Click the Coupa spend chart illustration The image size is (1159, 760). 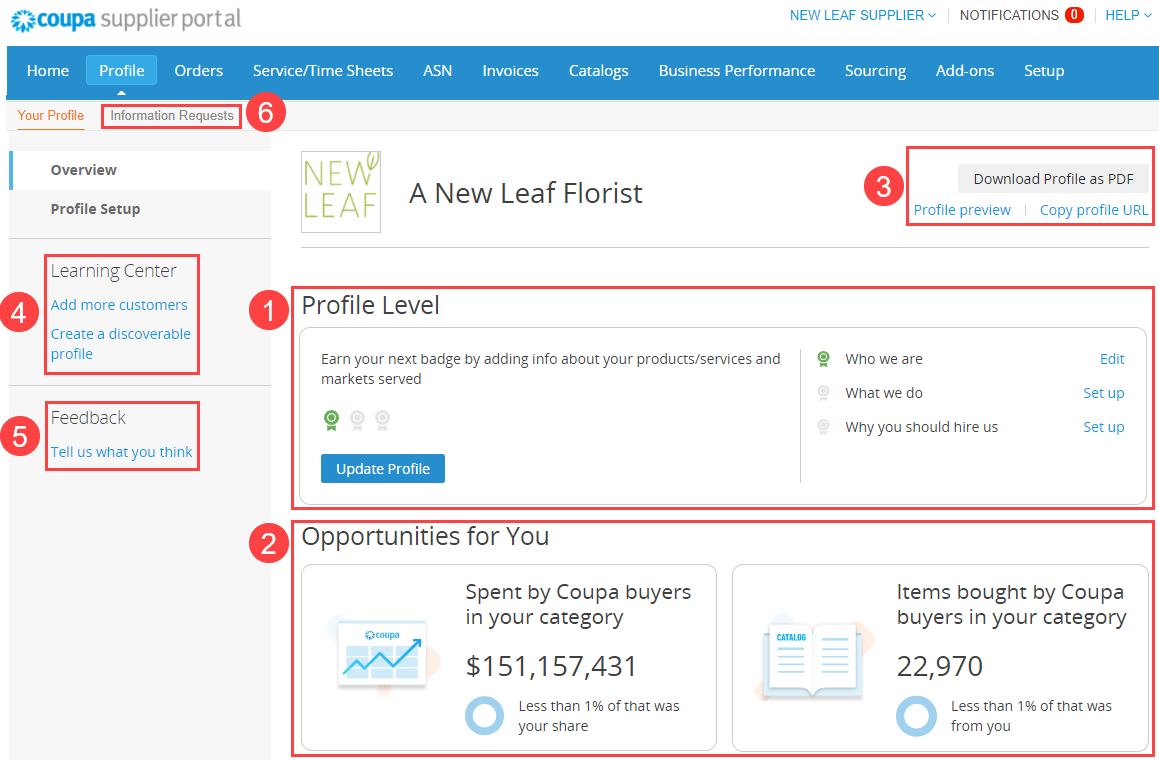point(381,655)
